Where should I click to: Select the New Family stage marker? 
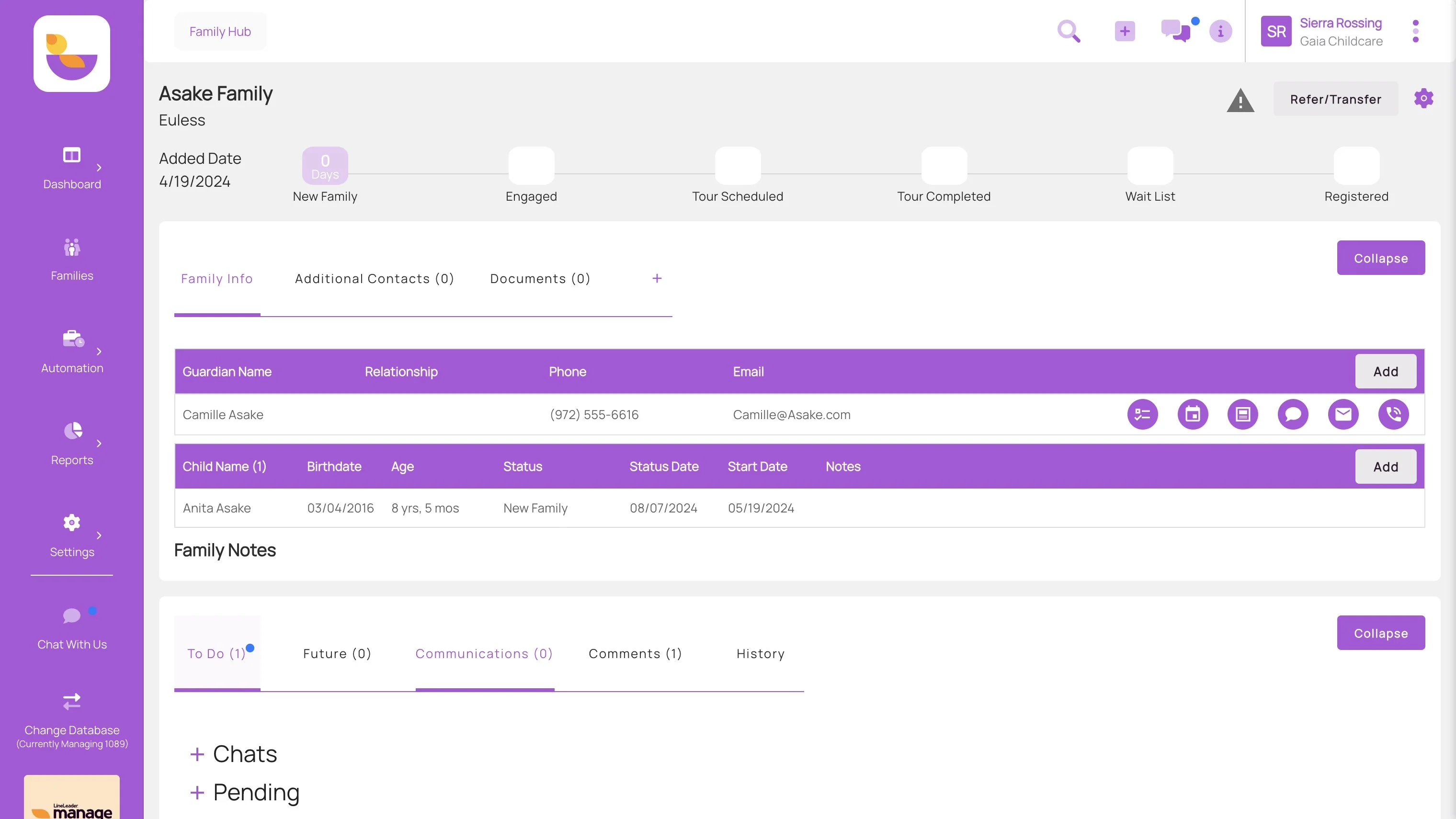coord(325,166)
